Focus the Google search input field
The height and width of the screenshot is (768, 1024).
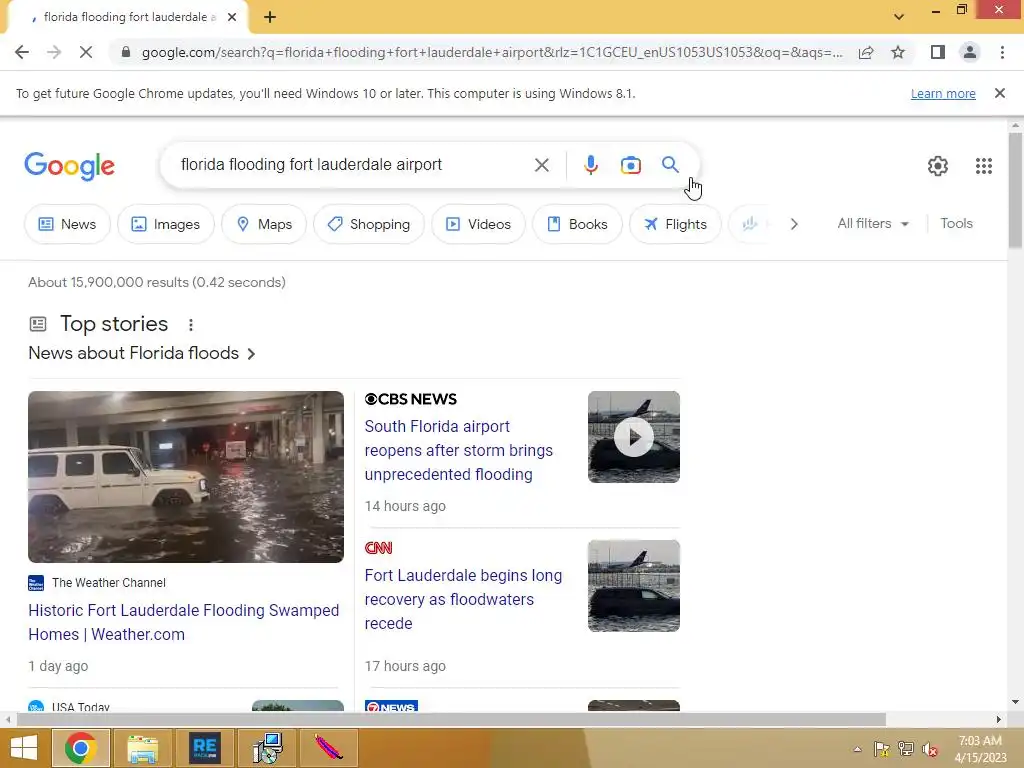[x=353, y=165]
